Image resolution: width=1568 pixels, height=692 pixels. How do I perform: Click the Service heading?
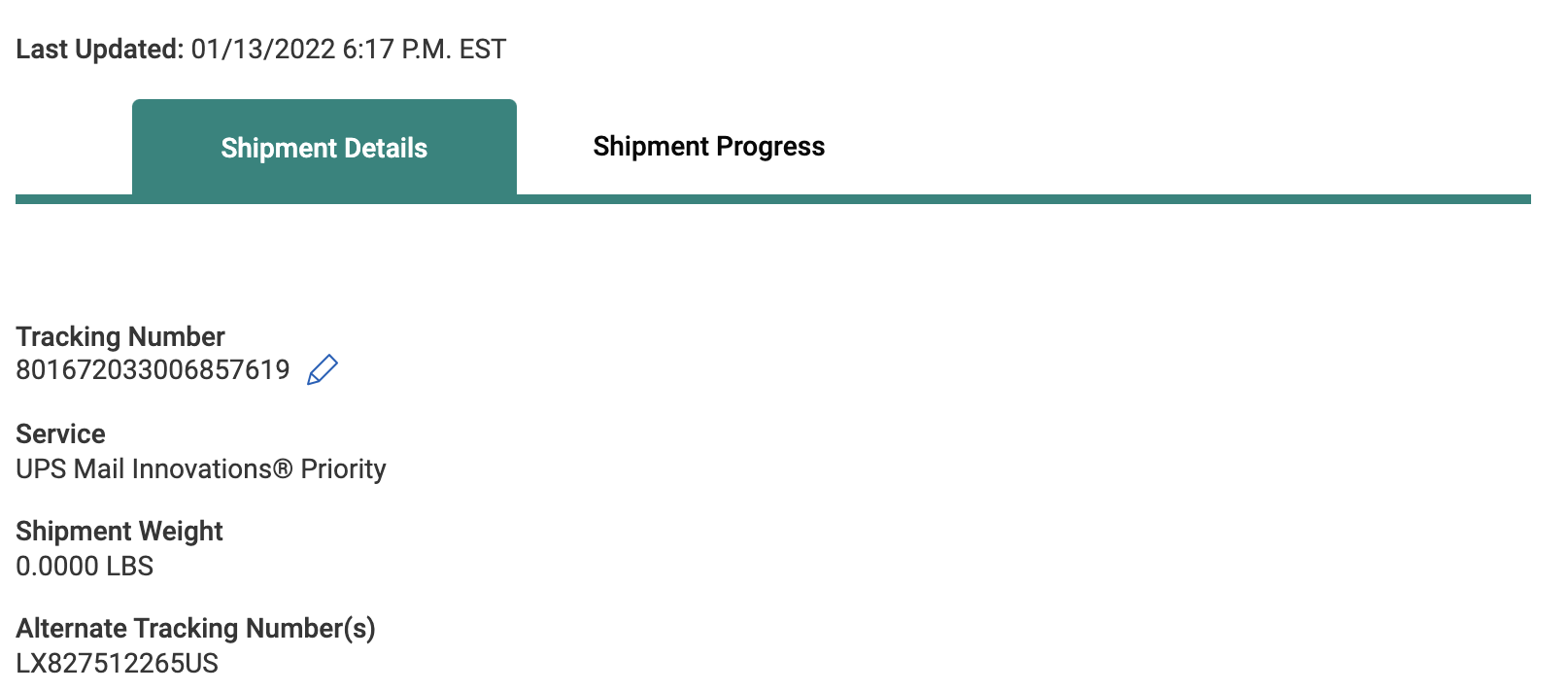point(60,433)
